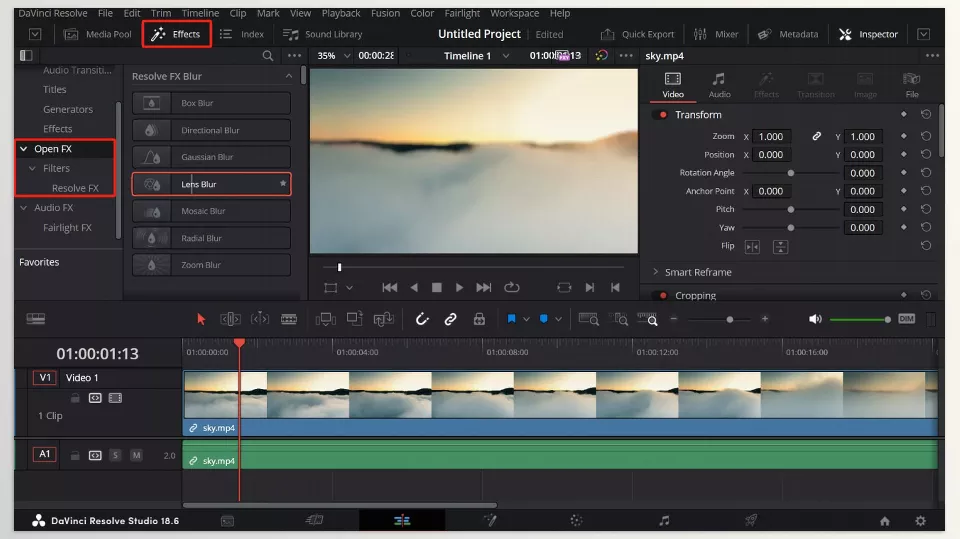Toggle the Transform enable dot
This screenshot has width=960, height=539.
(x=663, y=115)
